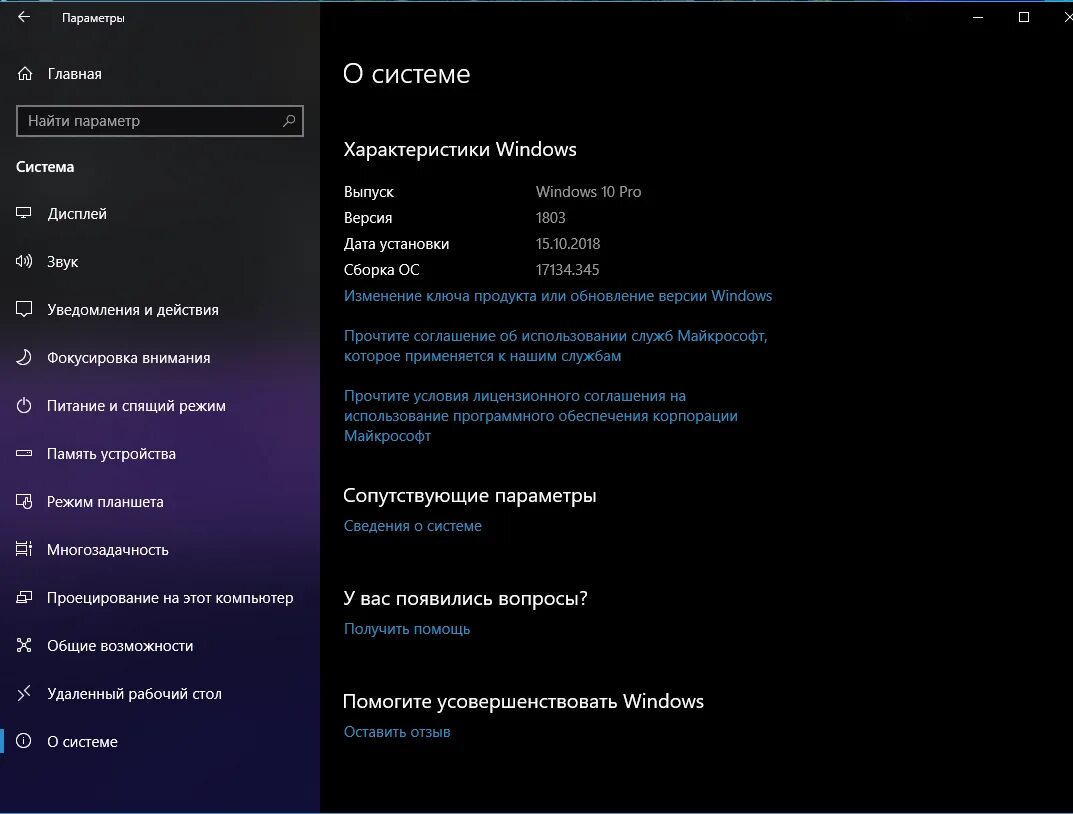Click the Система sidebar heading
This screenshot has width=1073, height=814.
[x=45, y=166]
